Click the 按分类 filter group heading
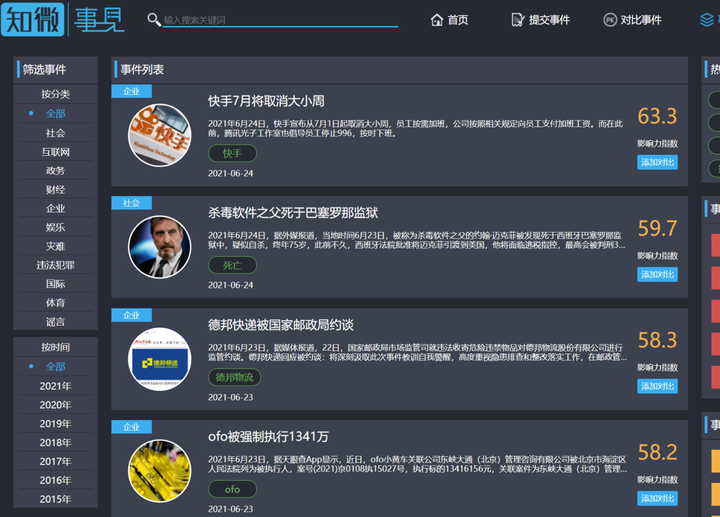Viewport: 720px width, 517px height. [56, 94]
